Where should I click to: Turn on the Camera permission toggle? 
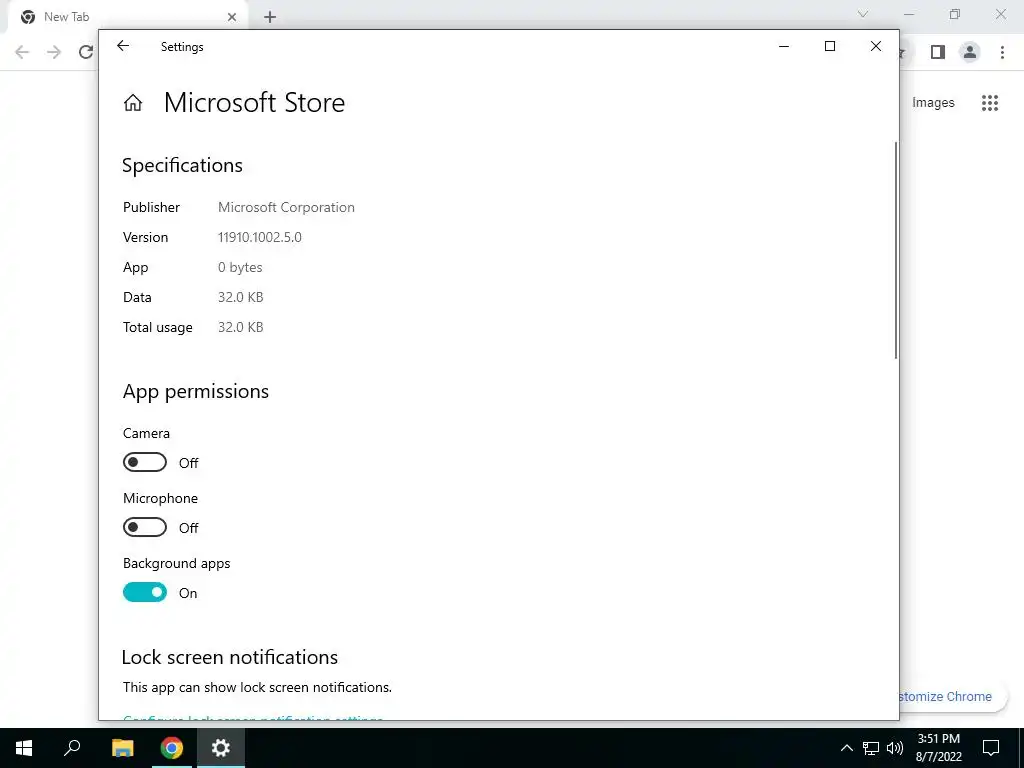[145, 462]
